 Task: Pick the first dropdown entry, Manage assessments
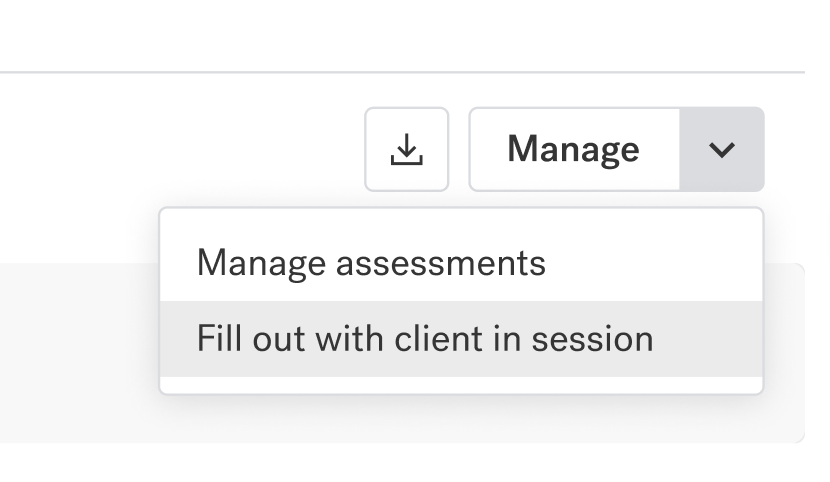tap(461, 263)
